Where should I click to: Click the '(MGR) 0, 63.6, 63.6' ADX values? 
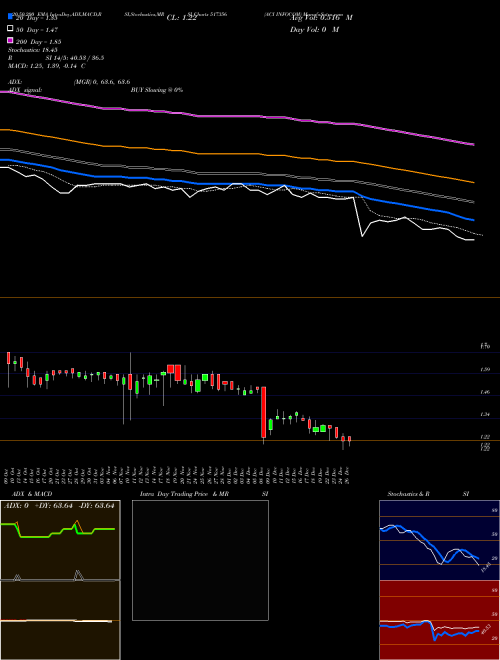coord(102,82)
